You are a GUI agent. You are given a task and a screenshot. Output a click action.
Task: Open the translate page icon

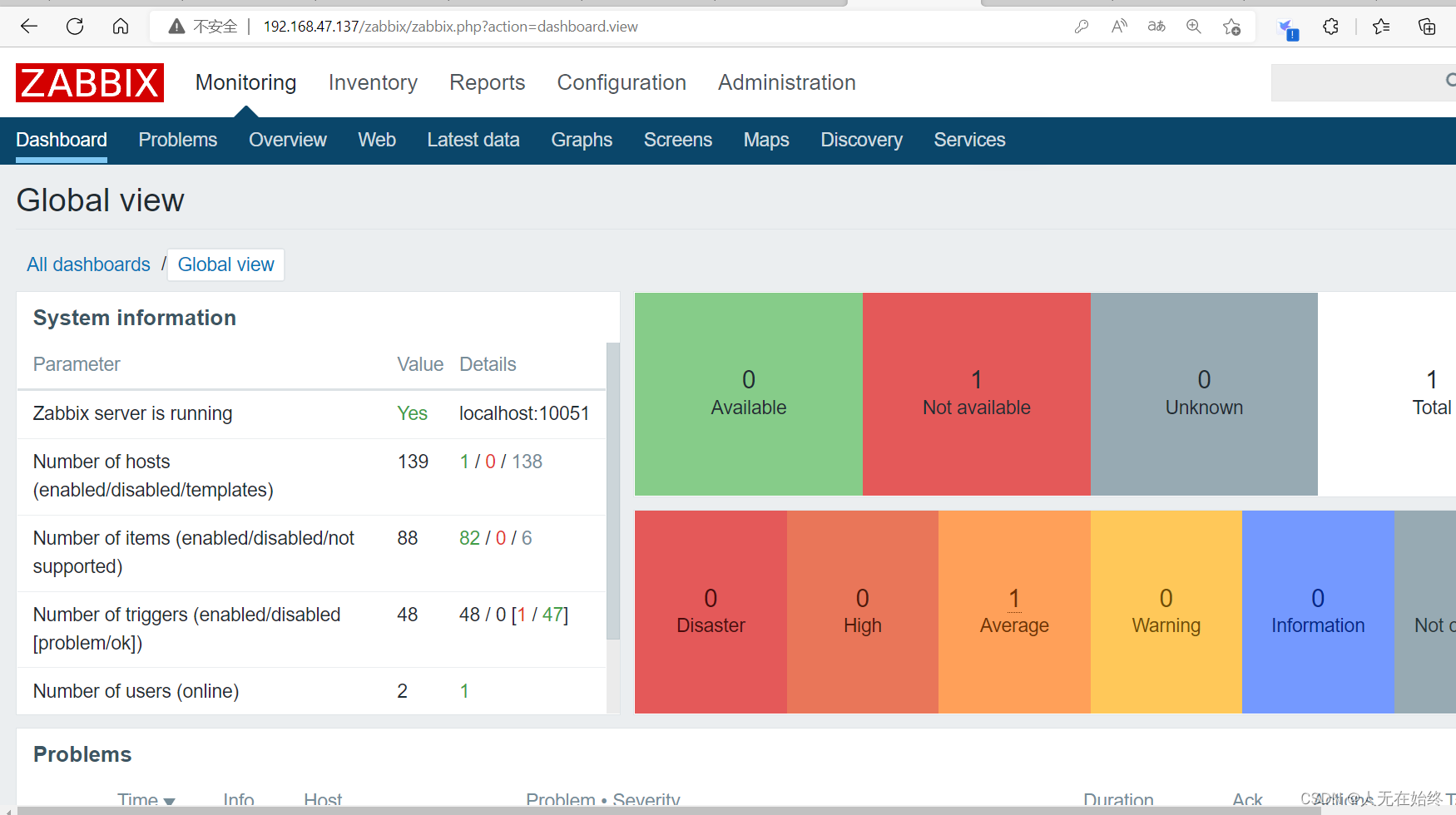(1156, 27)
